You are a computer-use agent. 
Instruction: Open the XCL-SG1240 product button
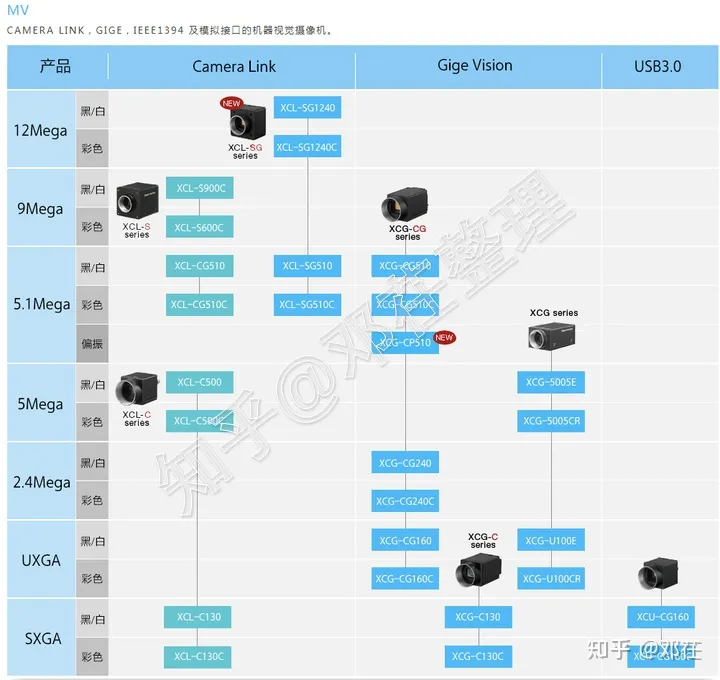pos(307,108)
